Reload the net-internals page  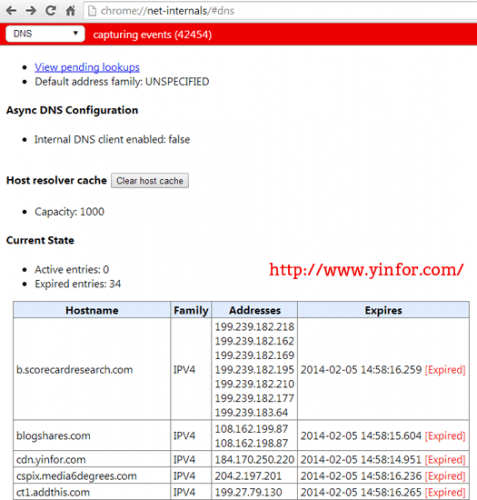click(x=51, y=11)
